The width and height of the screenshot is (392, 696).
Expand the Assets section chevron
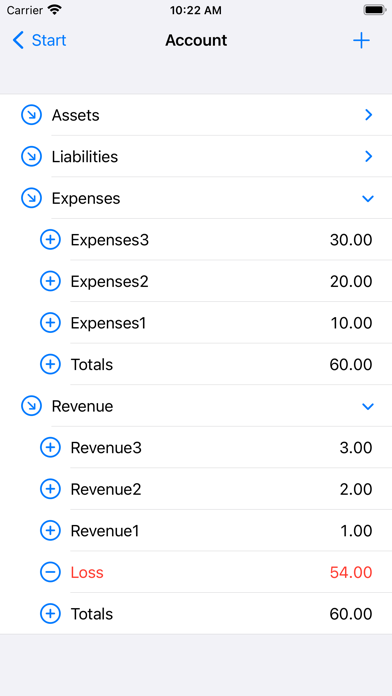(x=368, y=115)
